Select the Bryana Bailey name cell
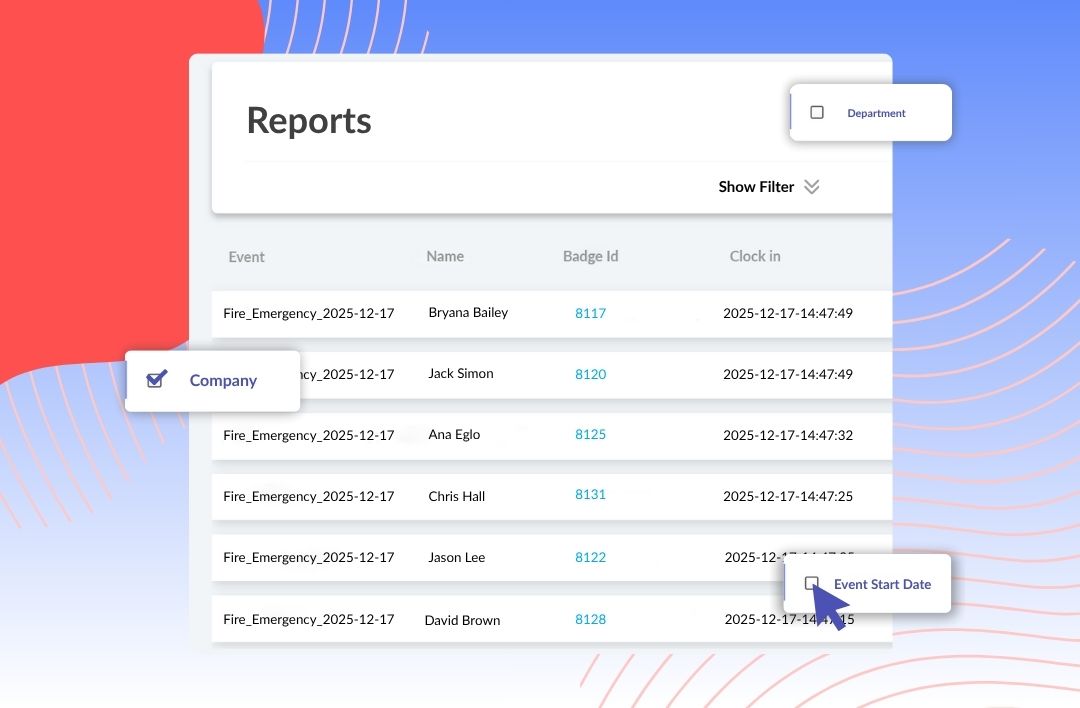This screenshot has height=708, width=1080. 468,313
